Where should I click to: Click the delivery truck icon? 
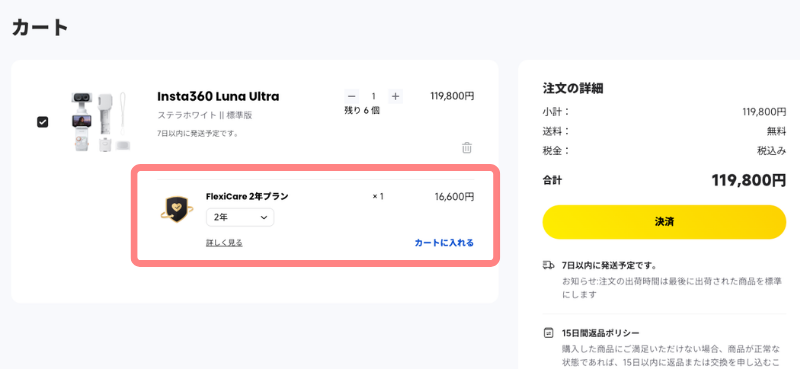[x=548, y=265]
